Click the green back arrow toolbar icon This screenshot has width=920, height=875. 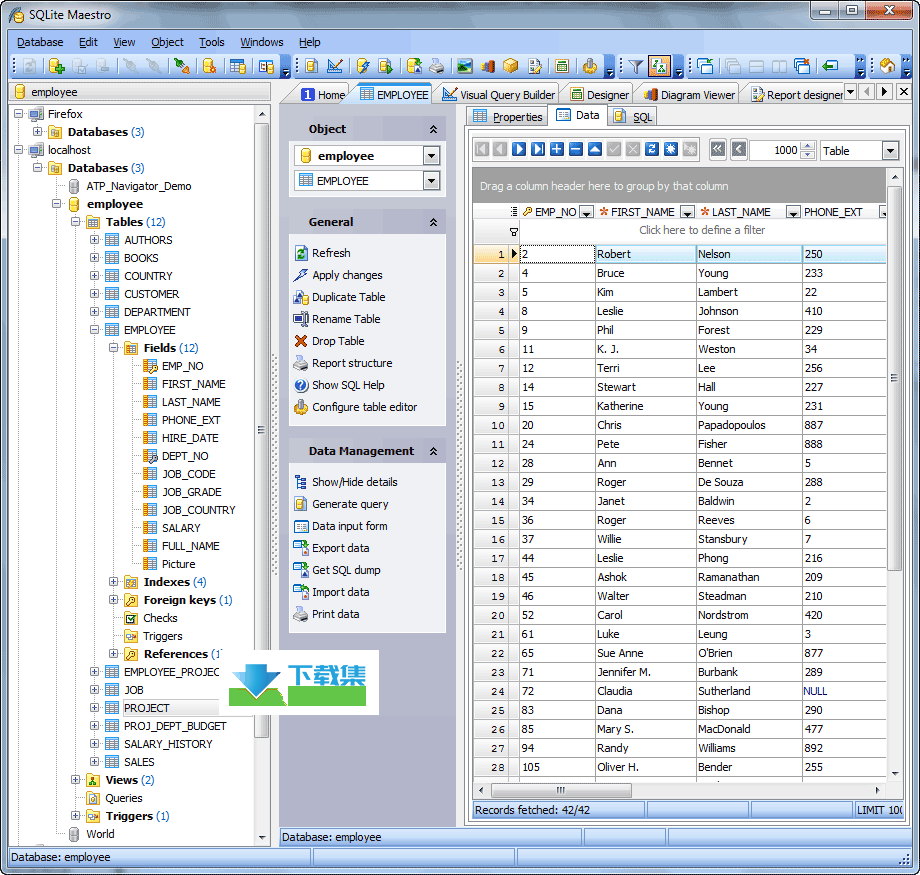(830, 66)
